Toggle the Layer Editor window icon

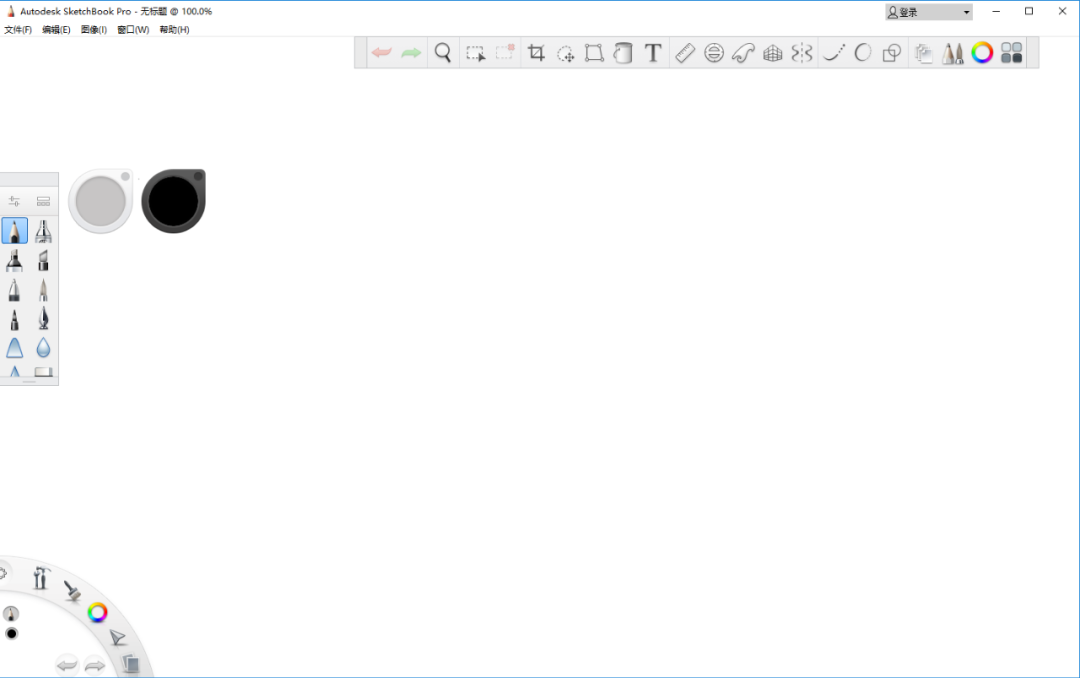[x=923, y=53]
